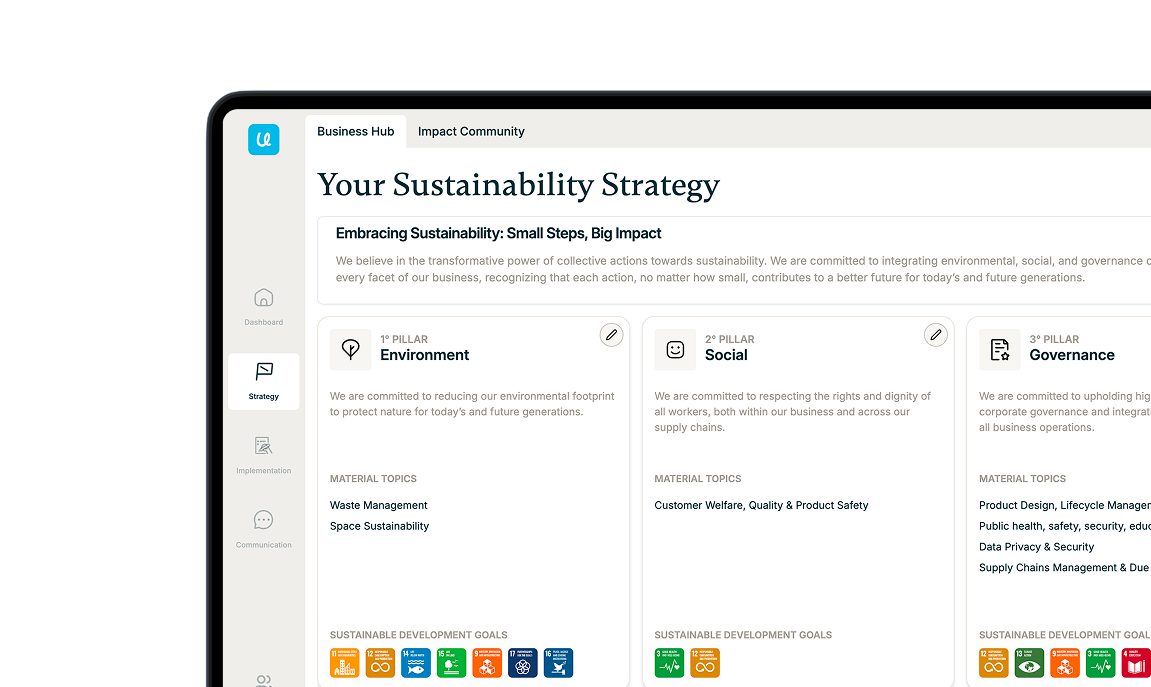
Task: Click Sustainable Development Goals label in Social card
Action: pos(743,635)
